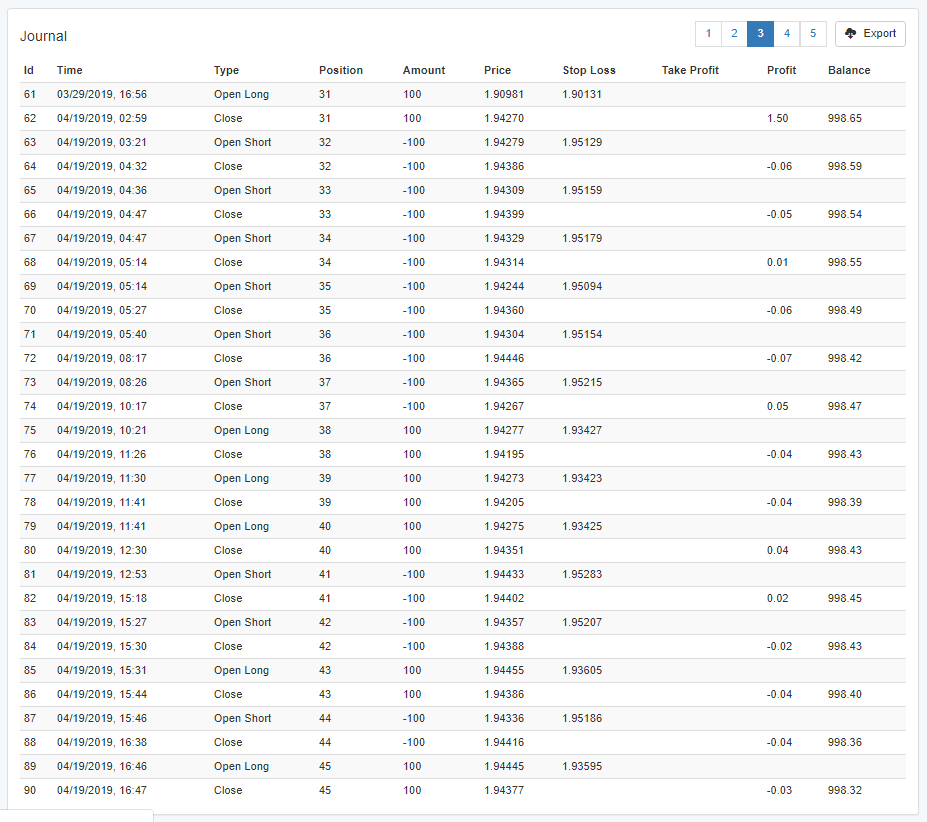Go to journal page 2
The height and width of the screenshot is (822, 927).
(x=734, y=34)
